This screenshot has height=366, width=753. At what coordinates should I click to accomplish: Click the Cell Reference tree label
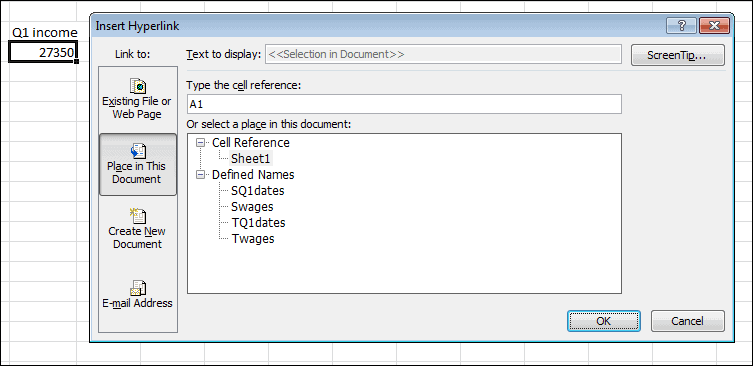pyautogui.click(x=251, y=143)
